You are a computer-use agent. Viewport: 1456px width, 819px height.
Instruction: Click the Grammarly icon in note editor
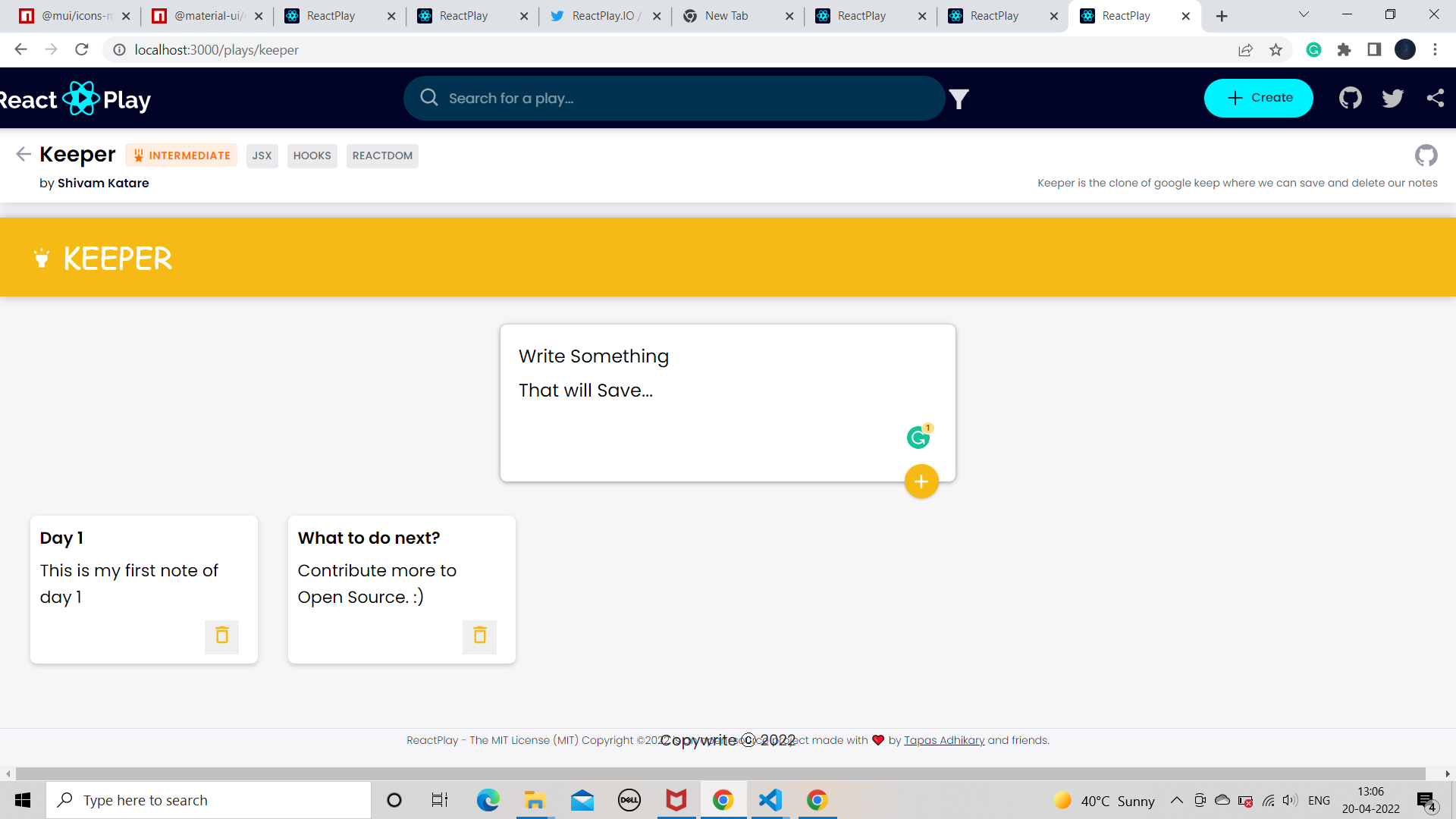click(918, 438)
